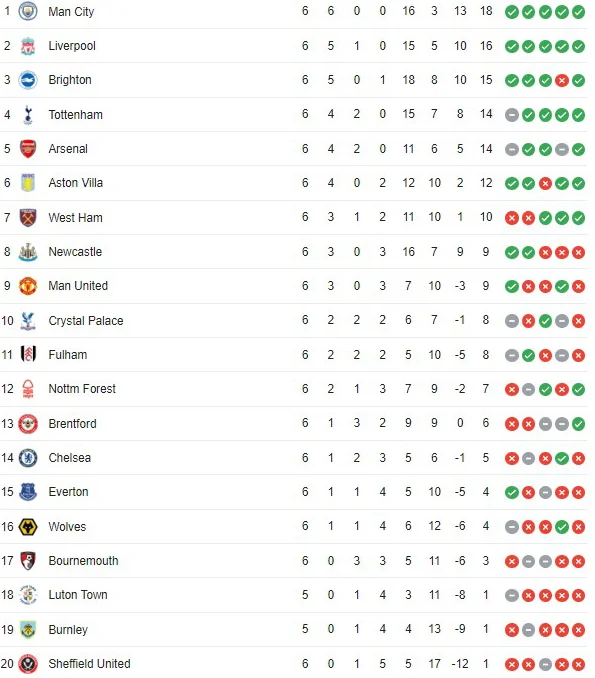
Task: Click Man City's 18 points value
Action: pyautogui.click(x=486, y=11)
